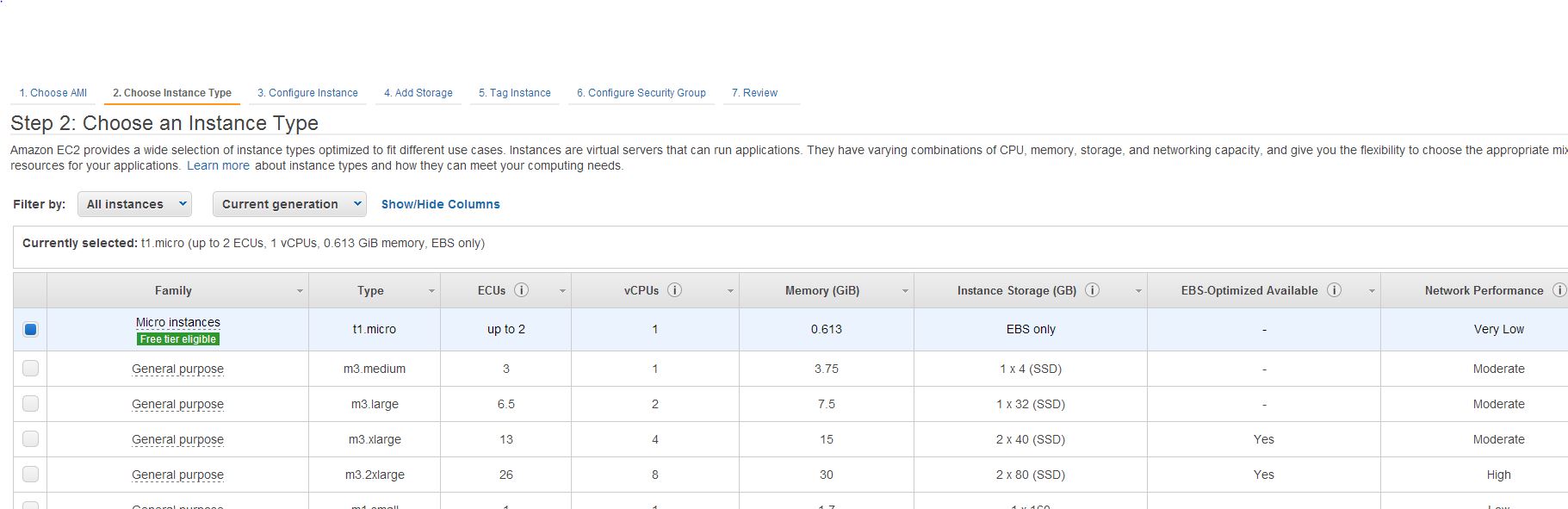
Task: Open the ECUs column info icon
Action: click(x=521, y=290)
